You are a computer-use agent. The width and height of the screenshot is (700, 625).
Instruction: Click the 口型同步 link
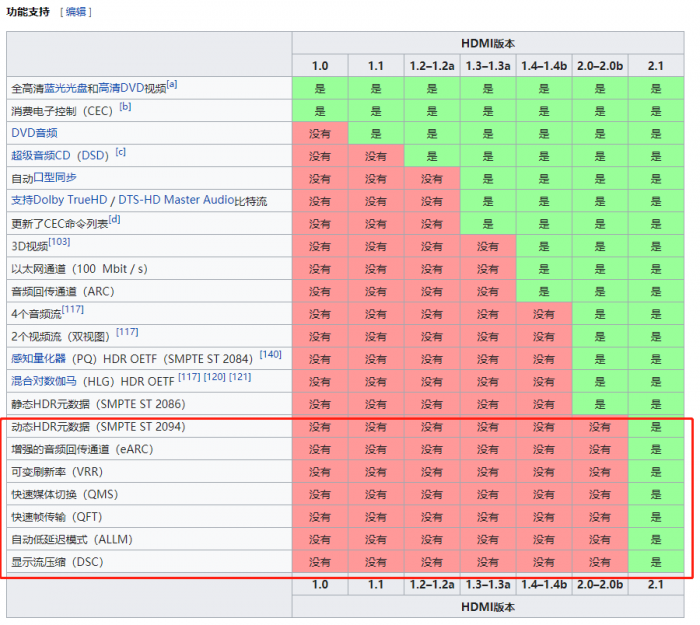click(55, 178)
